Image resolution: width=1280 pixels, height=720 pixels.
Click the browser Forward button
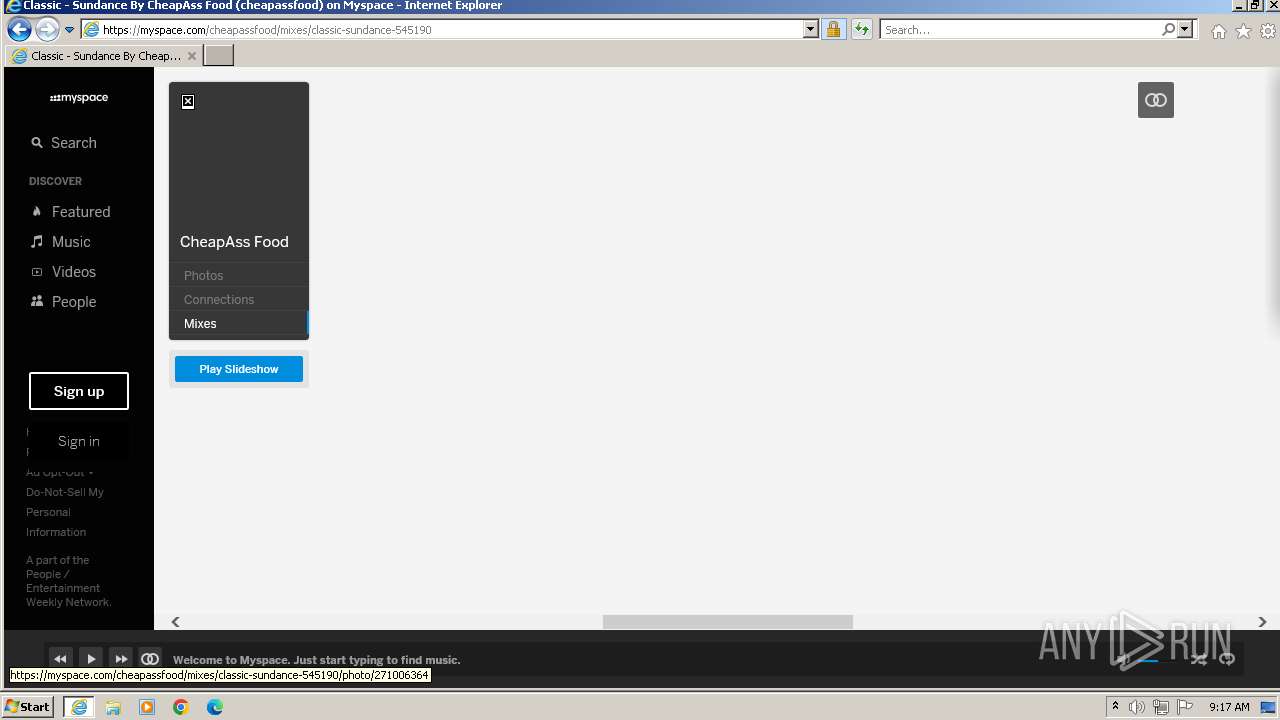(x=47, y=29)
